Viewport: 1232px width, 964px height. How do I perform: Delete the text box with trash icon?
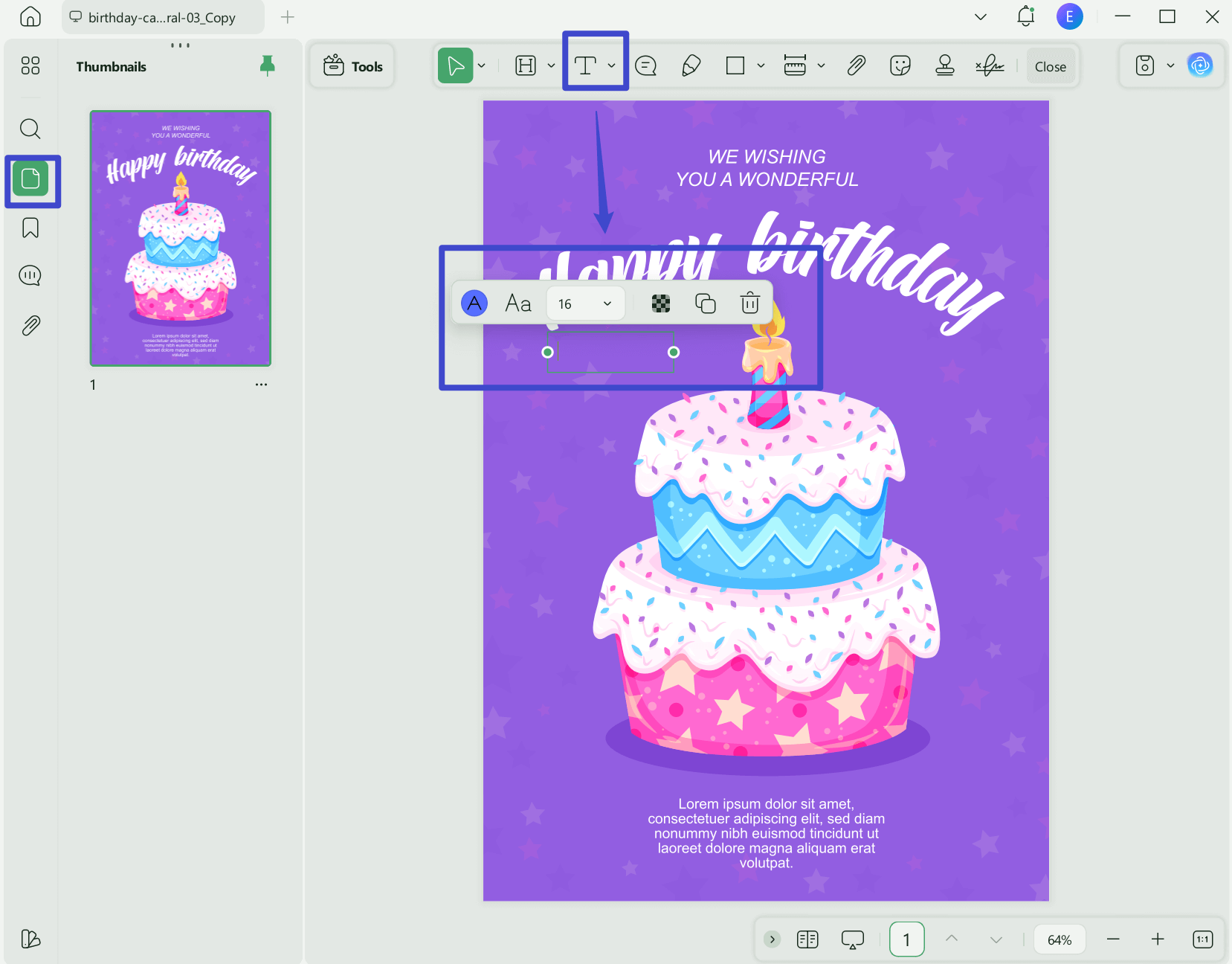[750, 303]
